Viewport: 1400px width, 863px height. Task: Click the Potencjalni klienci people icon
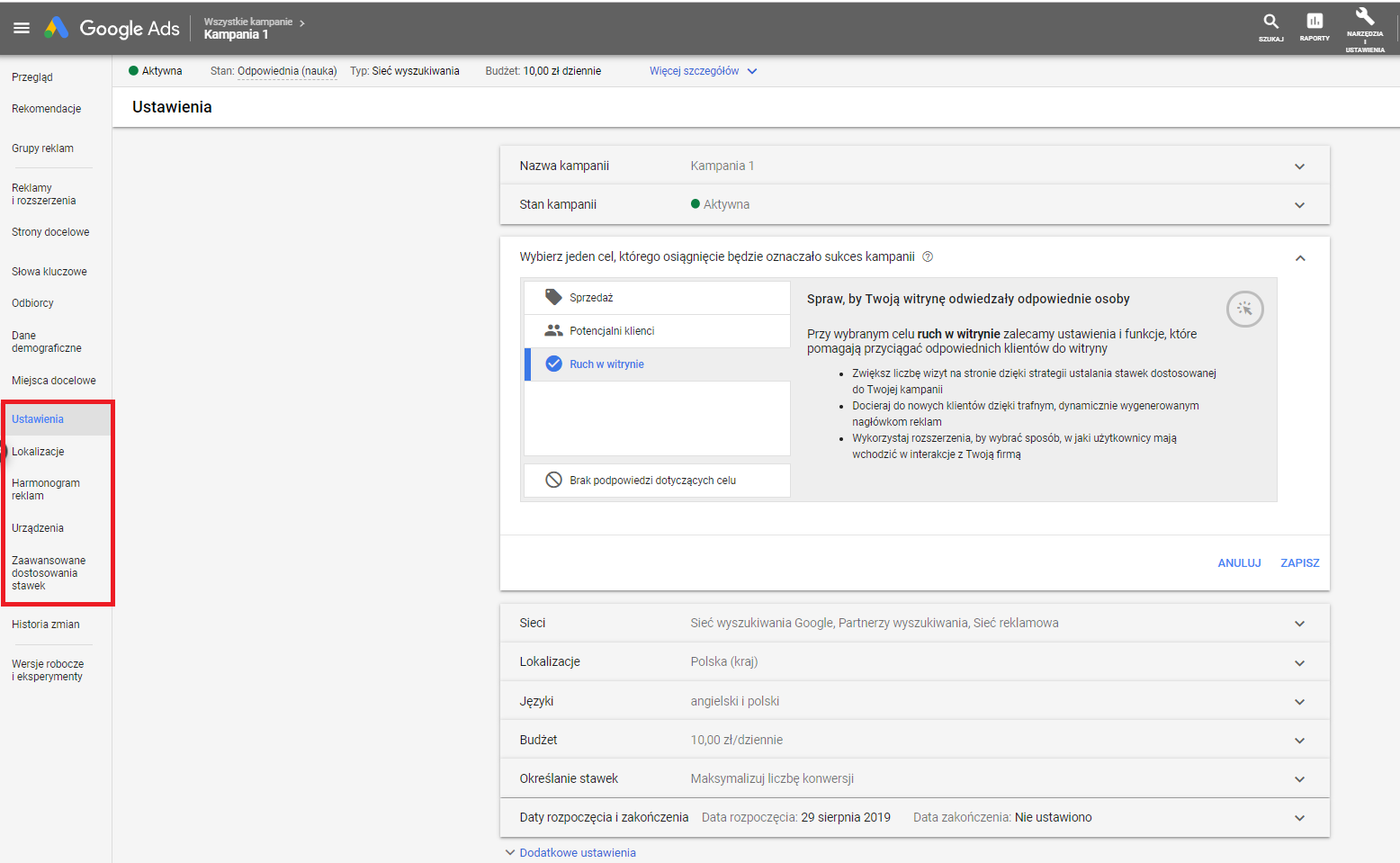553,330
